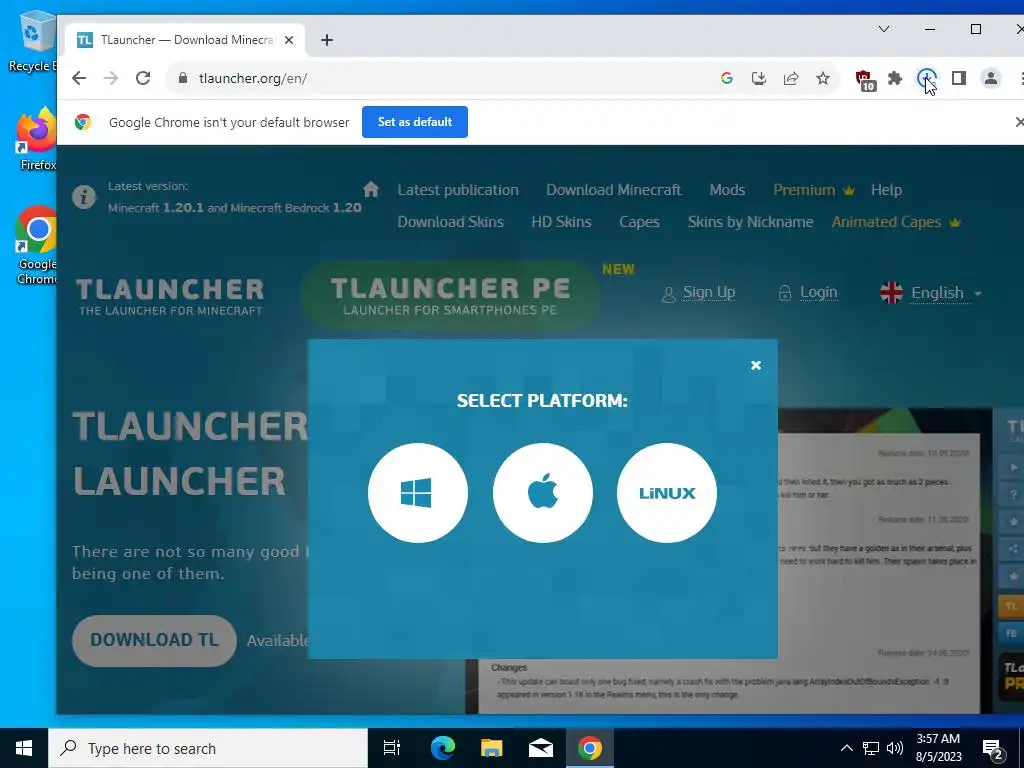Viewport: 1024px width, 768px height.
Task: Go to TLauncher home icon
Action: click(x=371, y=189)
